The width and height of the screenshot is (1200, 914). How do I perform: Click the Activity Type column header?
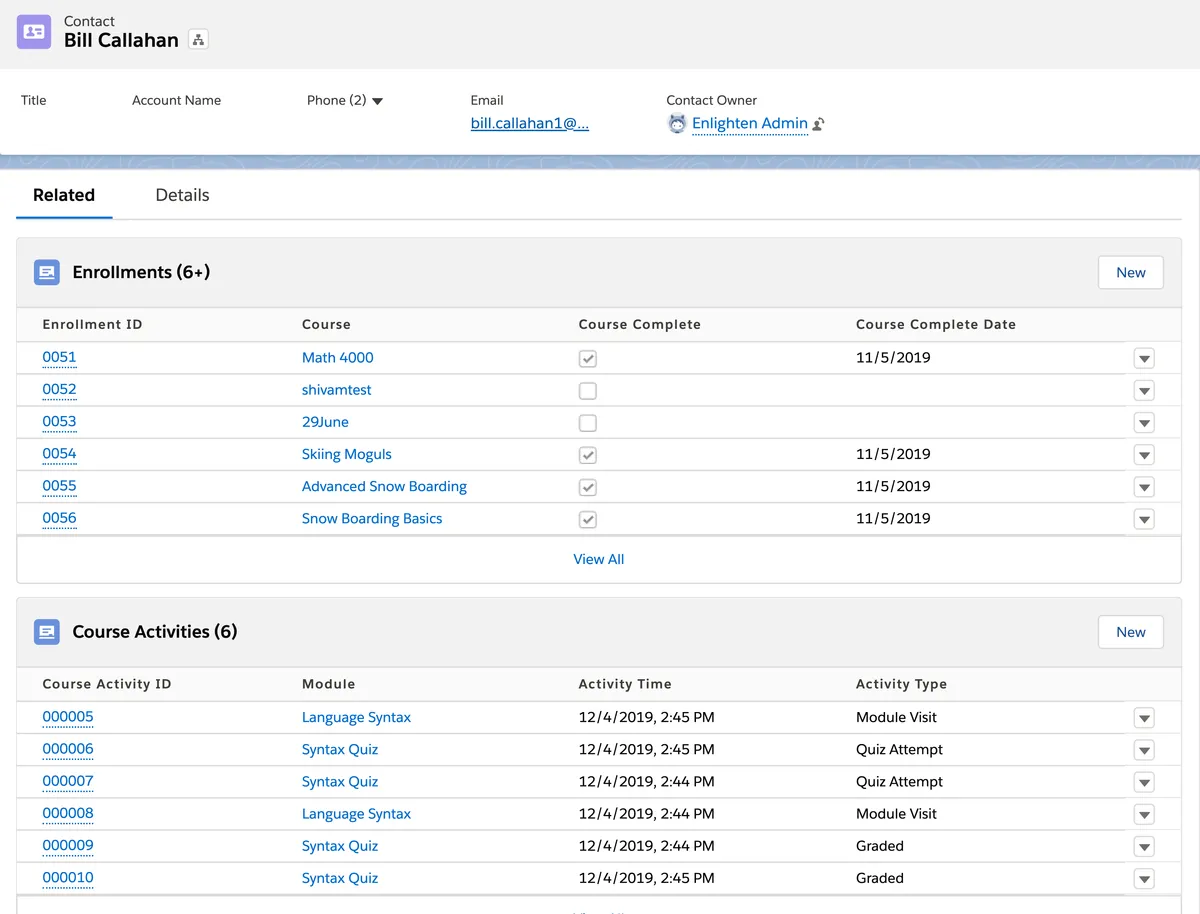point(901,685)
